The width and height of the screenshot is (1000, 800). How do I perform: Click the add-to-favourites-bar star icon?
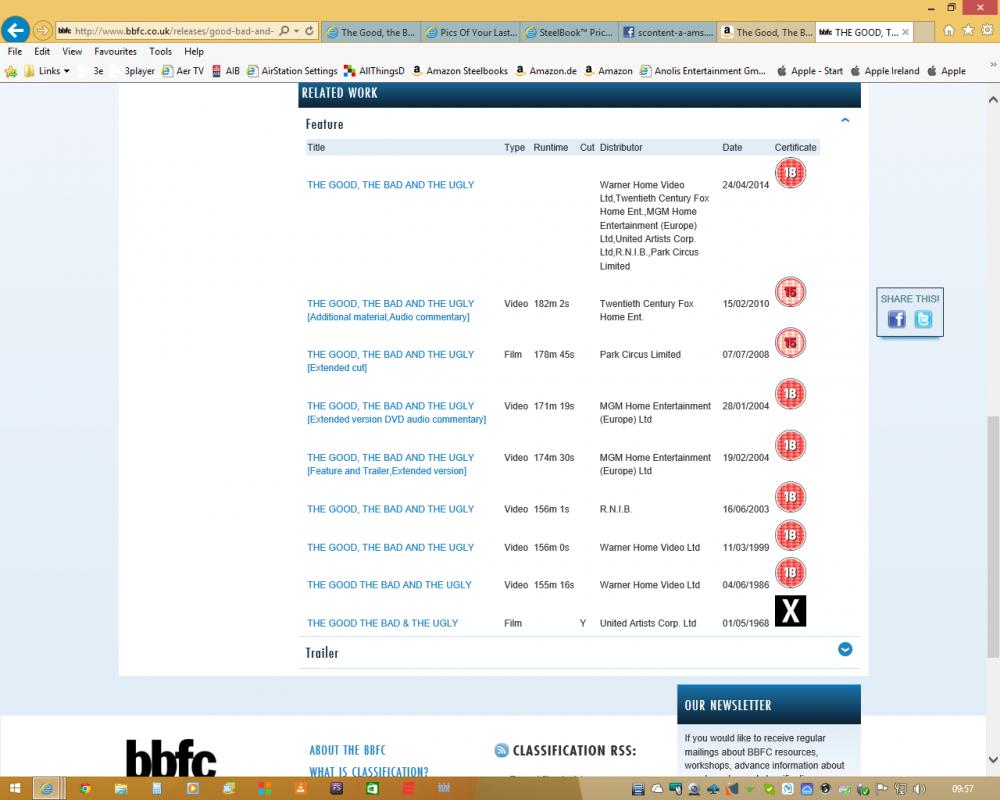click(11, 71)
